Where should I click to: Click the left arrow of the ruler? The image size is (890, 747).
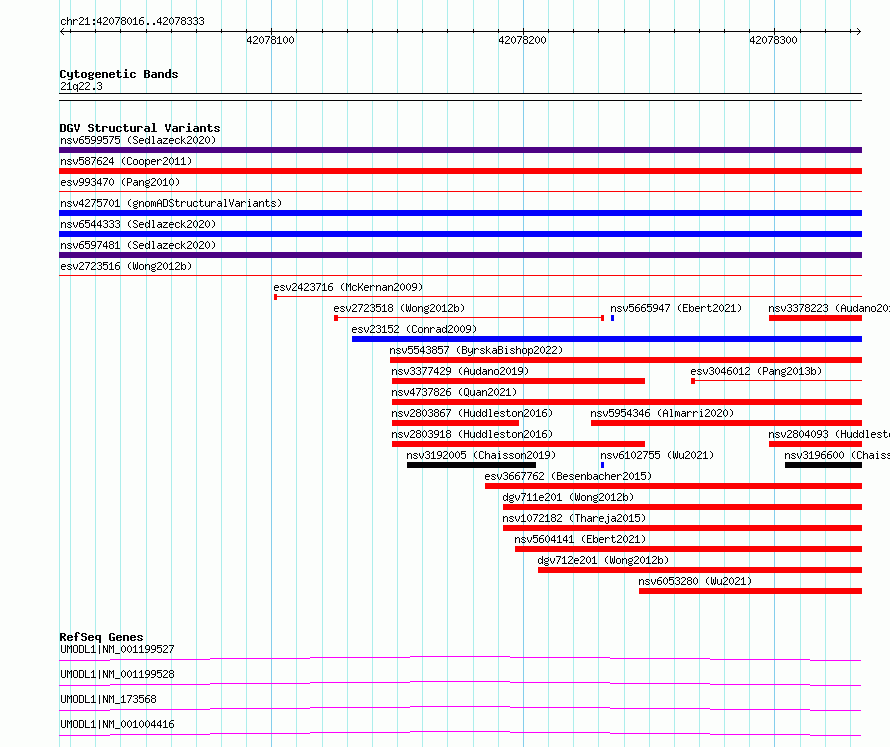(63, 31)
